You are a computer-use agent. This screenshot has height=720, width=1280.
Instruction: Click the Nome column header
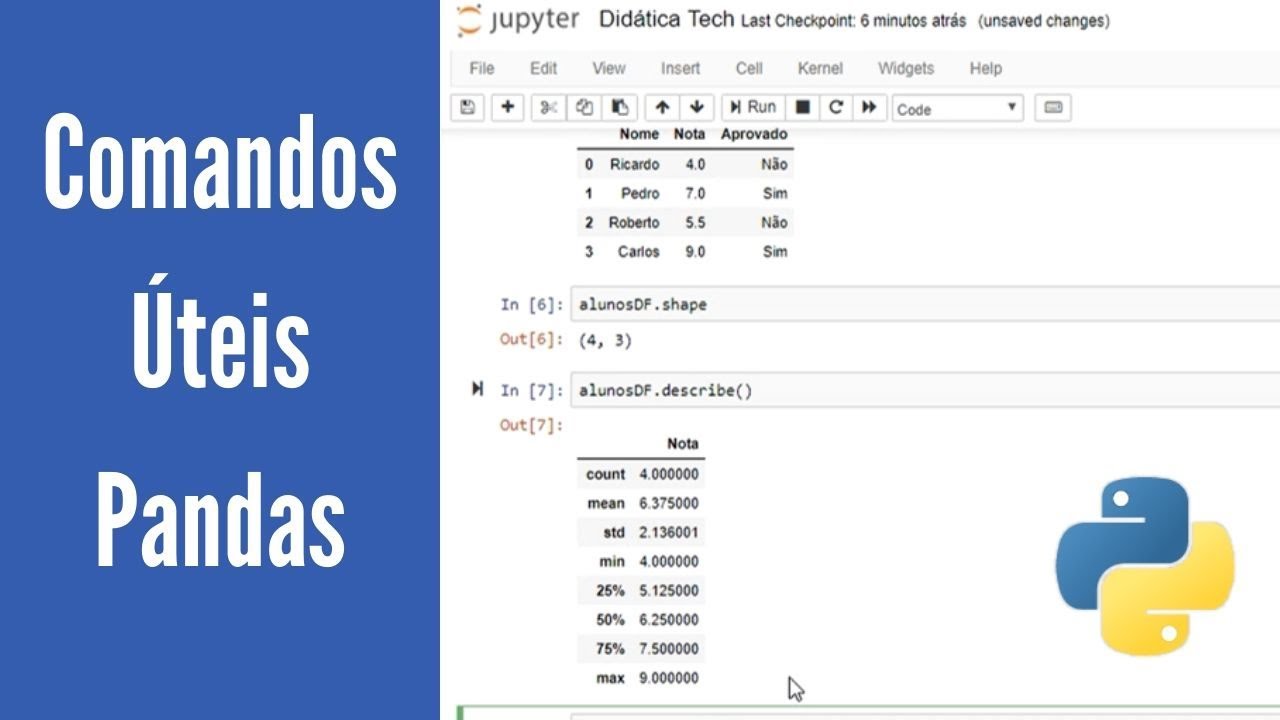[x=639, y=134]
